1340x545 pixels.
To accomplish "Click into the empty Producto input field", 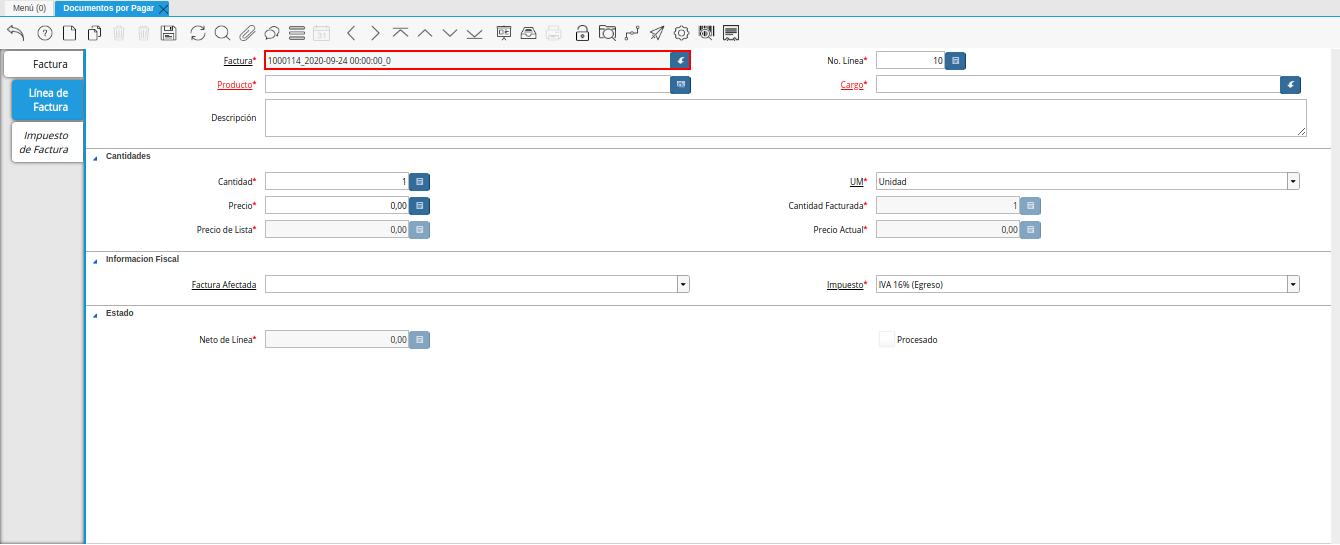I will click(x=468, y=85).
